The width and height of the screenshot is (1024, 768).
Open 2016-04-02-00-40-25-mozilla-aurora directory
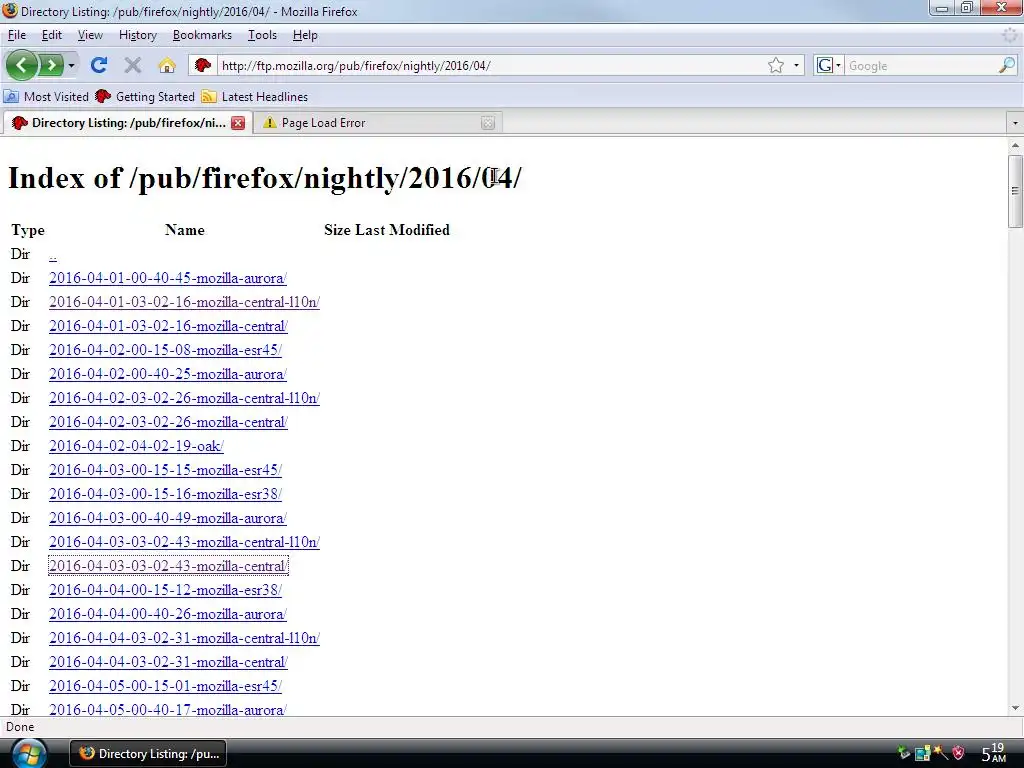pyautogui.click(x=168, y=374)
